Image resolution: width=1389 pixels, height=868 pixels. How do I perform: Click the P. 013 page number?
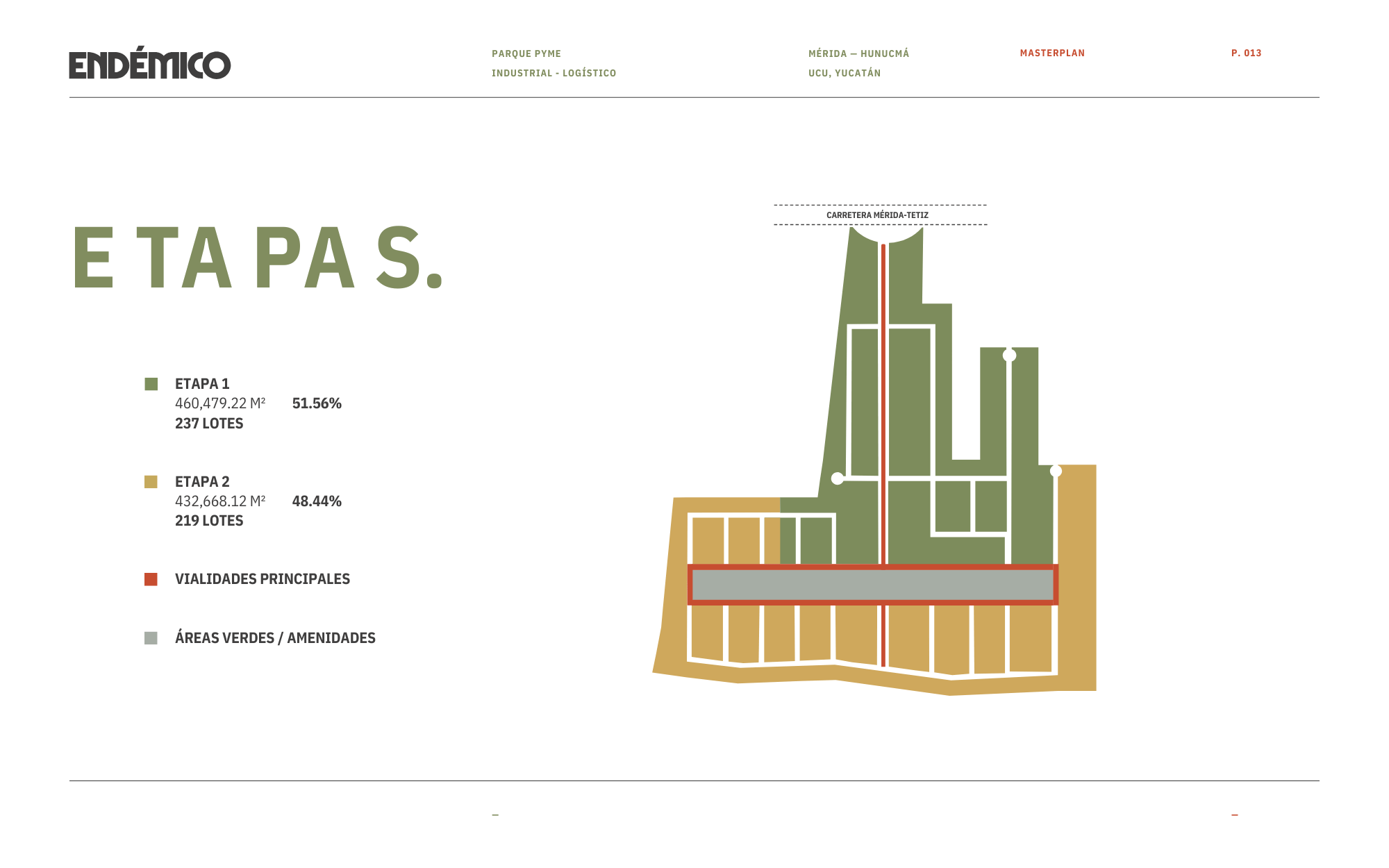point(1246,53)
